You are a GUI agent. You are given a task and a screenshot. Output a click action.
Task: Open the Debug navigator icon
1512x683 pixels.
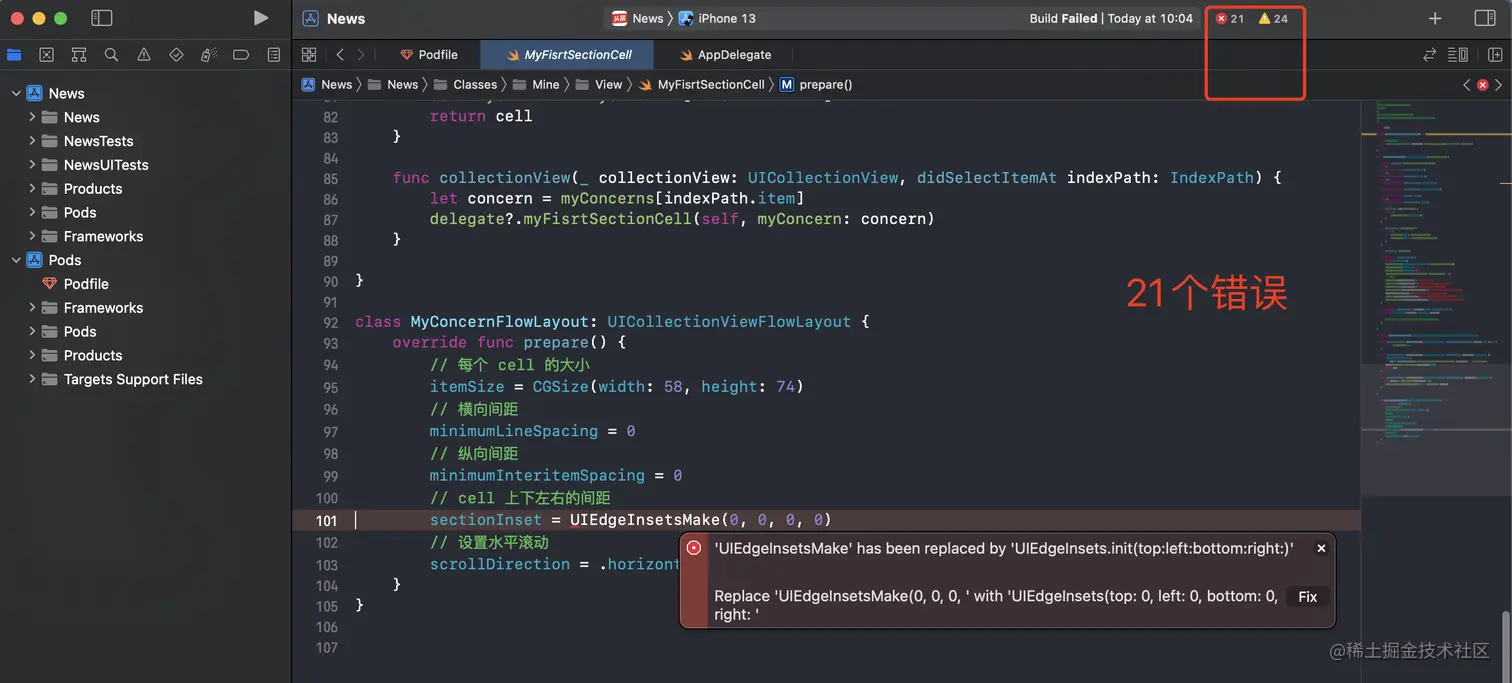(x=208, y=55)
